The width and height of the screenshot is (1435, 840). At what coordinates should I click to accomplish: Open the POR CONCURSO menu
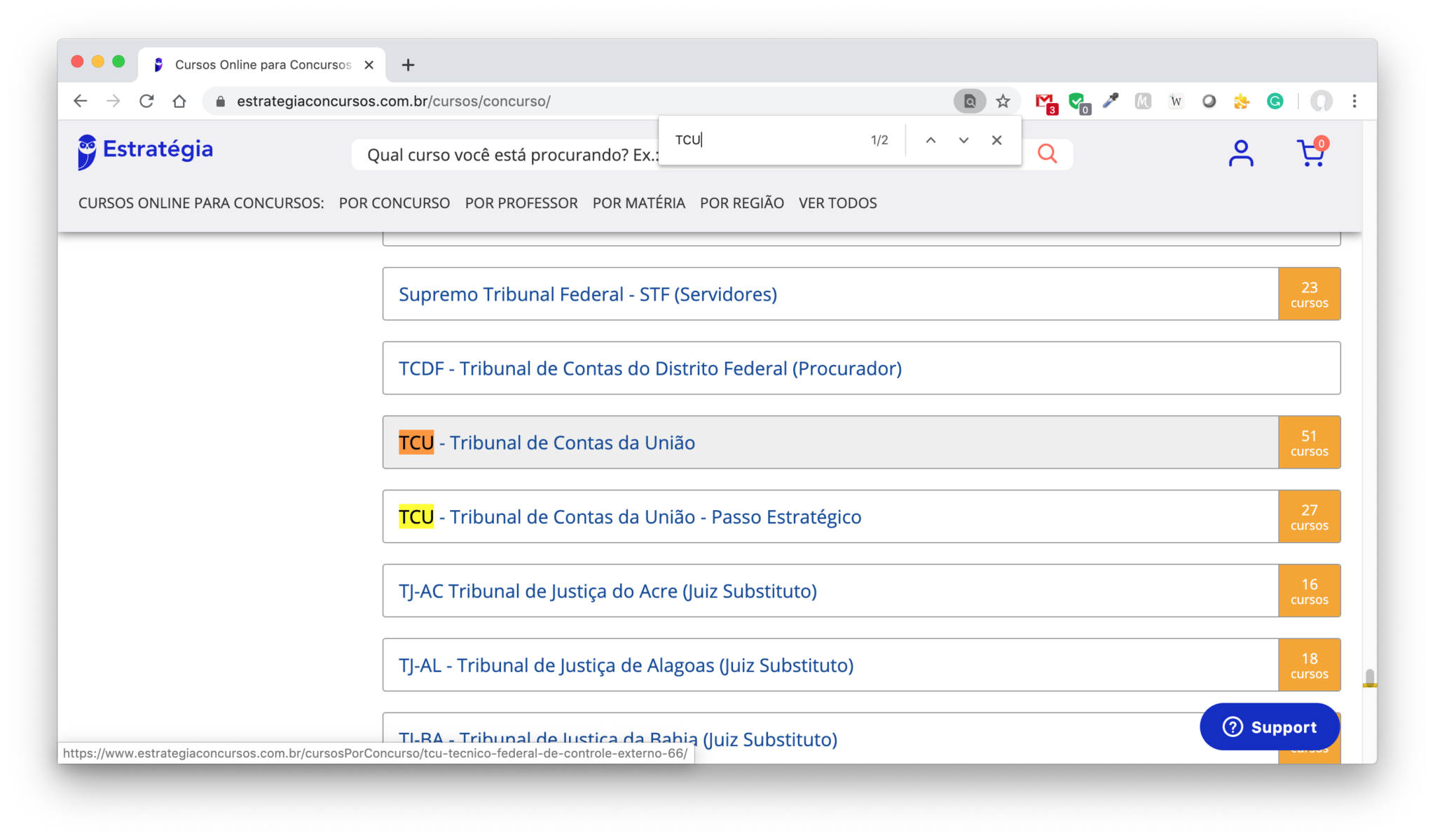[394, 203]
